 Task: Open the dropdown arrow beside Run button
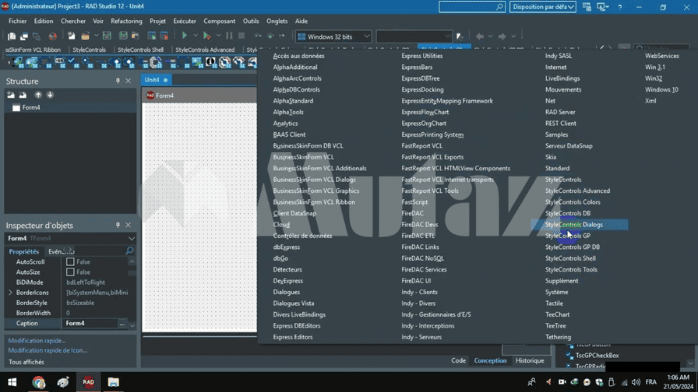pyautogui.click(x=195, y=36)
